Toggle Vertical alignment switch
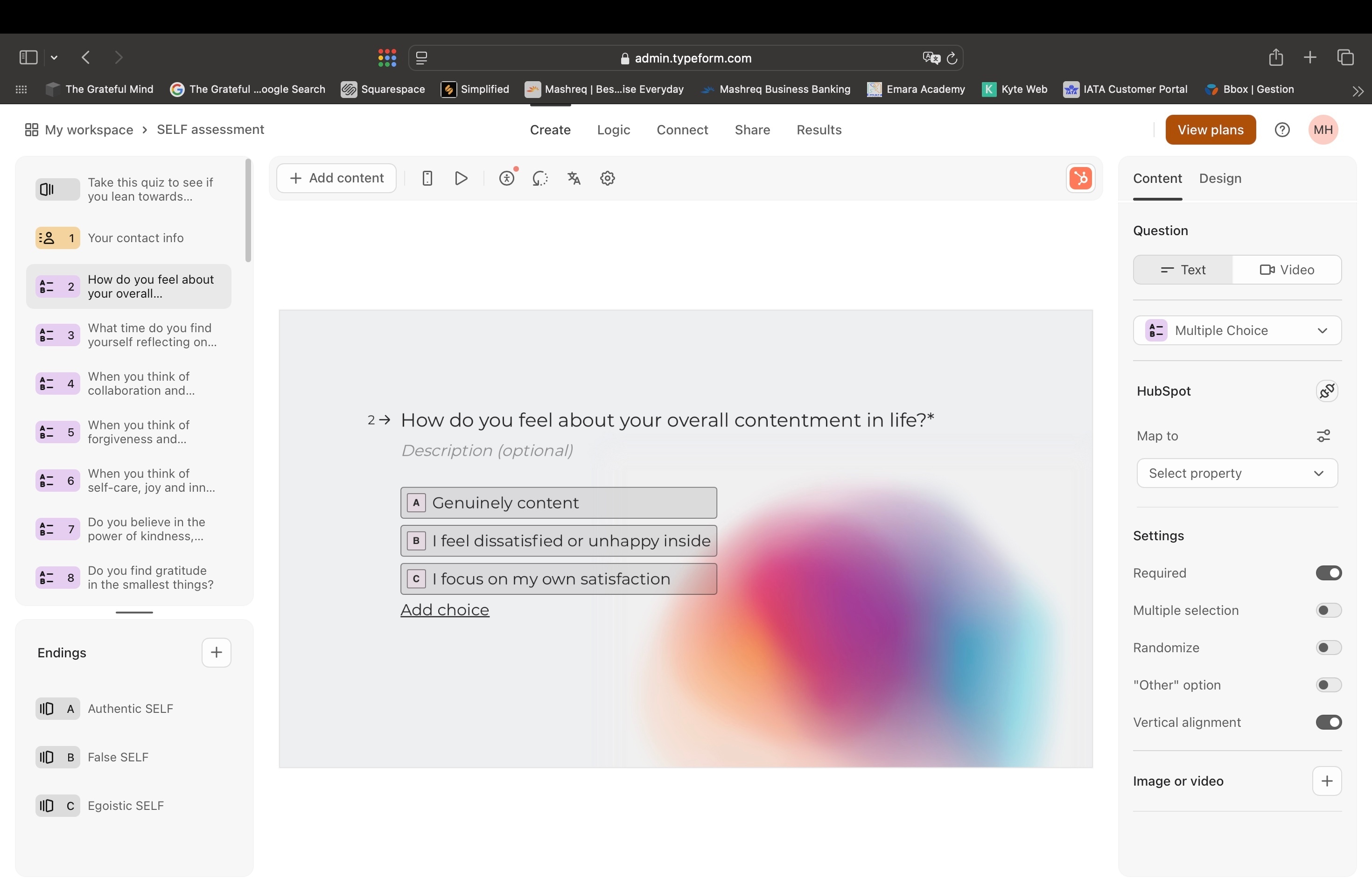The height and width of the screenshot is (892, 1372). click(x=1328, y=722)
